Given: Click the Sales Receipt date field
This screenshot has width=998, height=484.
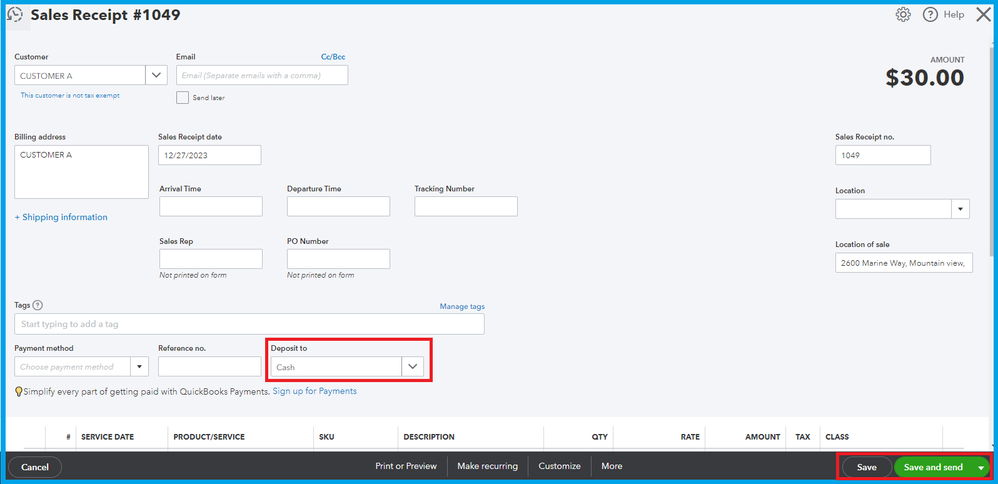Looking at the screenshot, I should pos(210,155).
